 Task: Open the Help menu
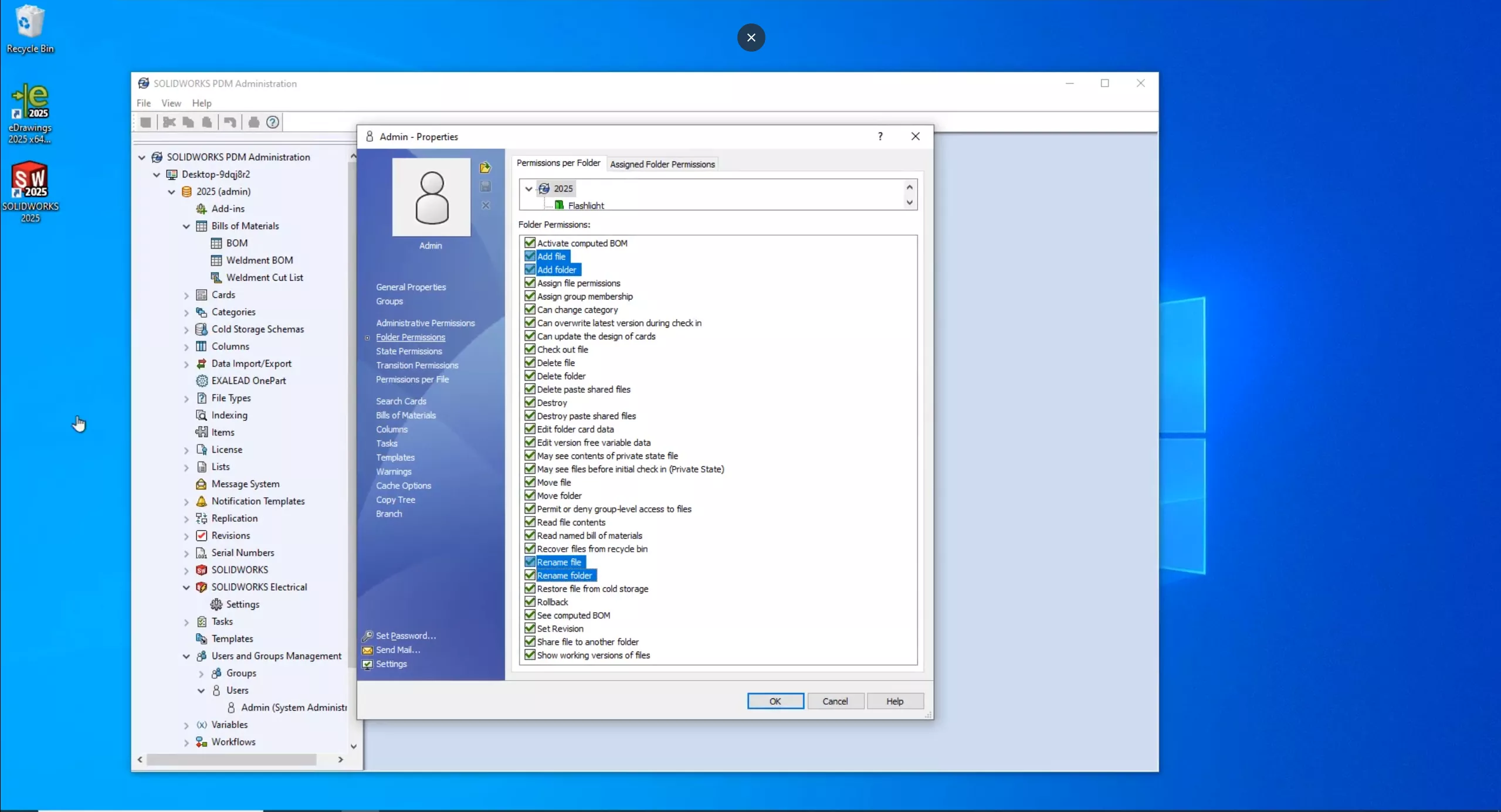click(x=201, y=103)
